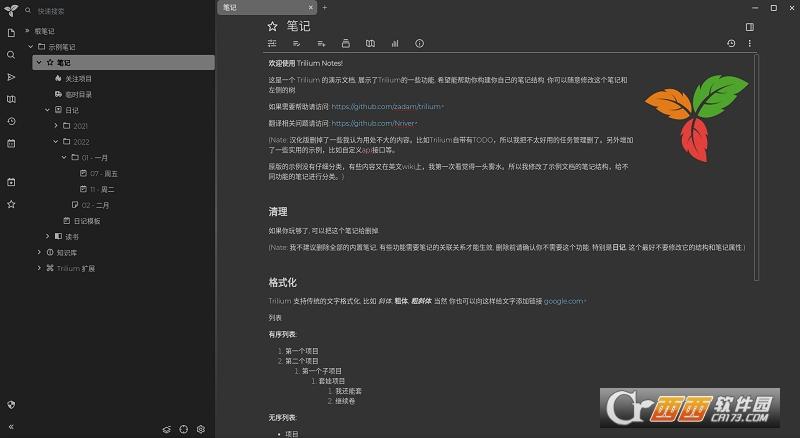The width and height of the screenshot is (800, 438).
Task: Open today's journal note icon
Action: (x=11, y=182)
